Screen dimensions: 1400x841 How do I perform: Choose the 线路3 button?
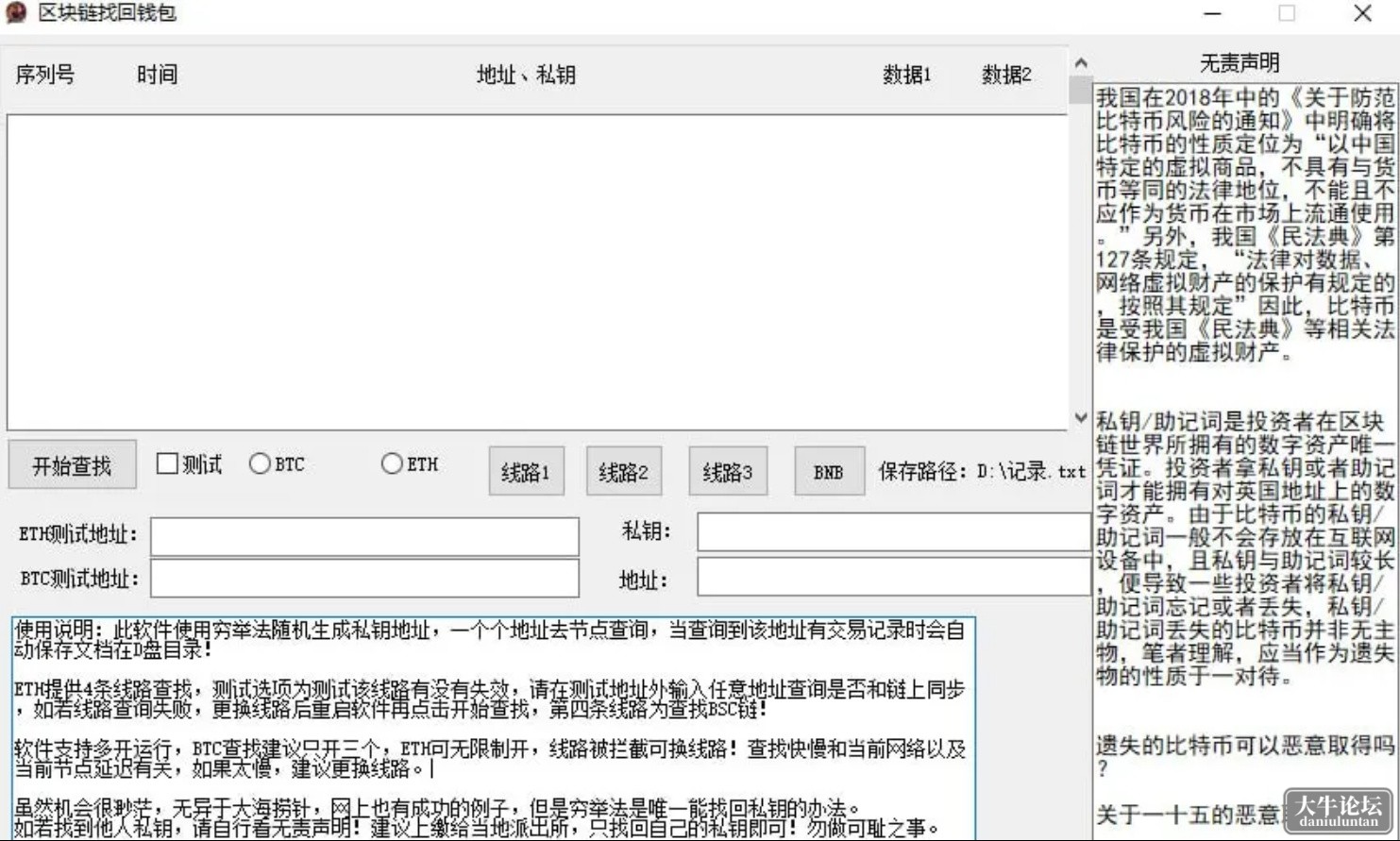728,471
